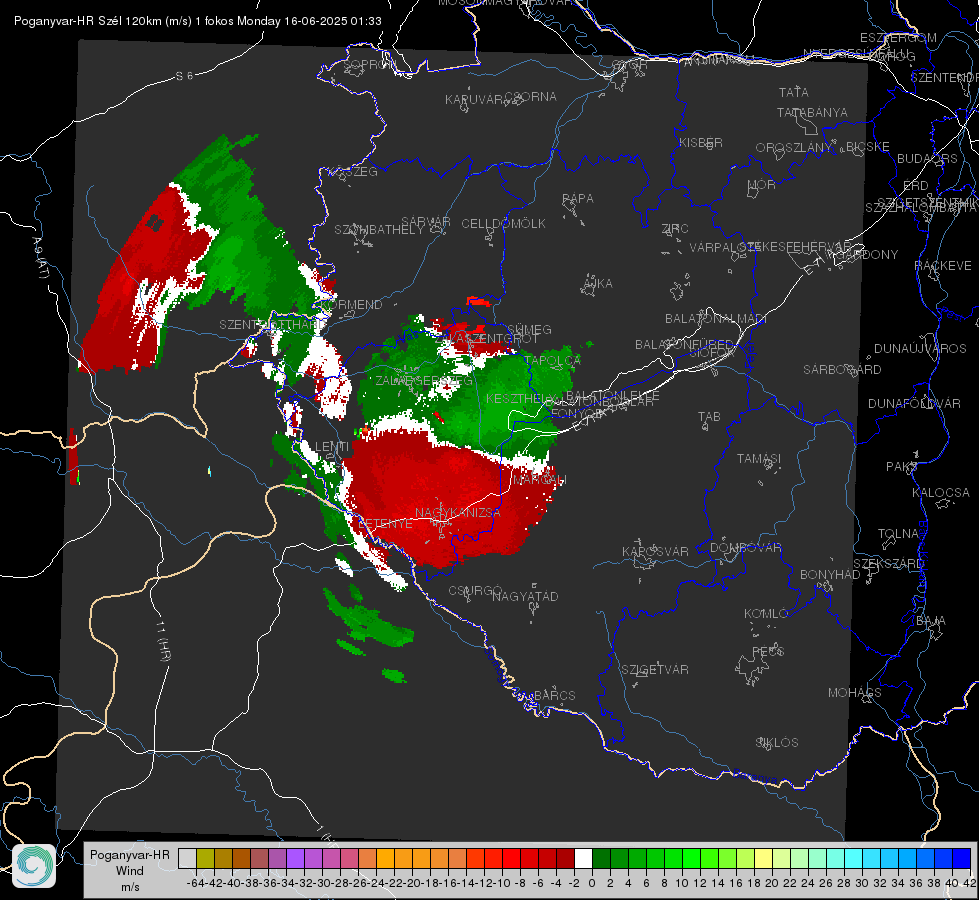Click the 'KOMLÓ' town label
This screenshot has height=900, width=979.
[766, 614]
